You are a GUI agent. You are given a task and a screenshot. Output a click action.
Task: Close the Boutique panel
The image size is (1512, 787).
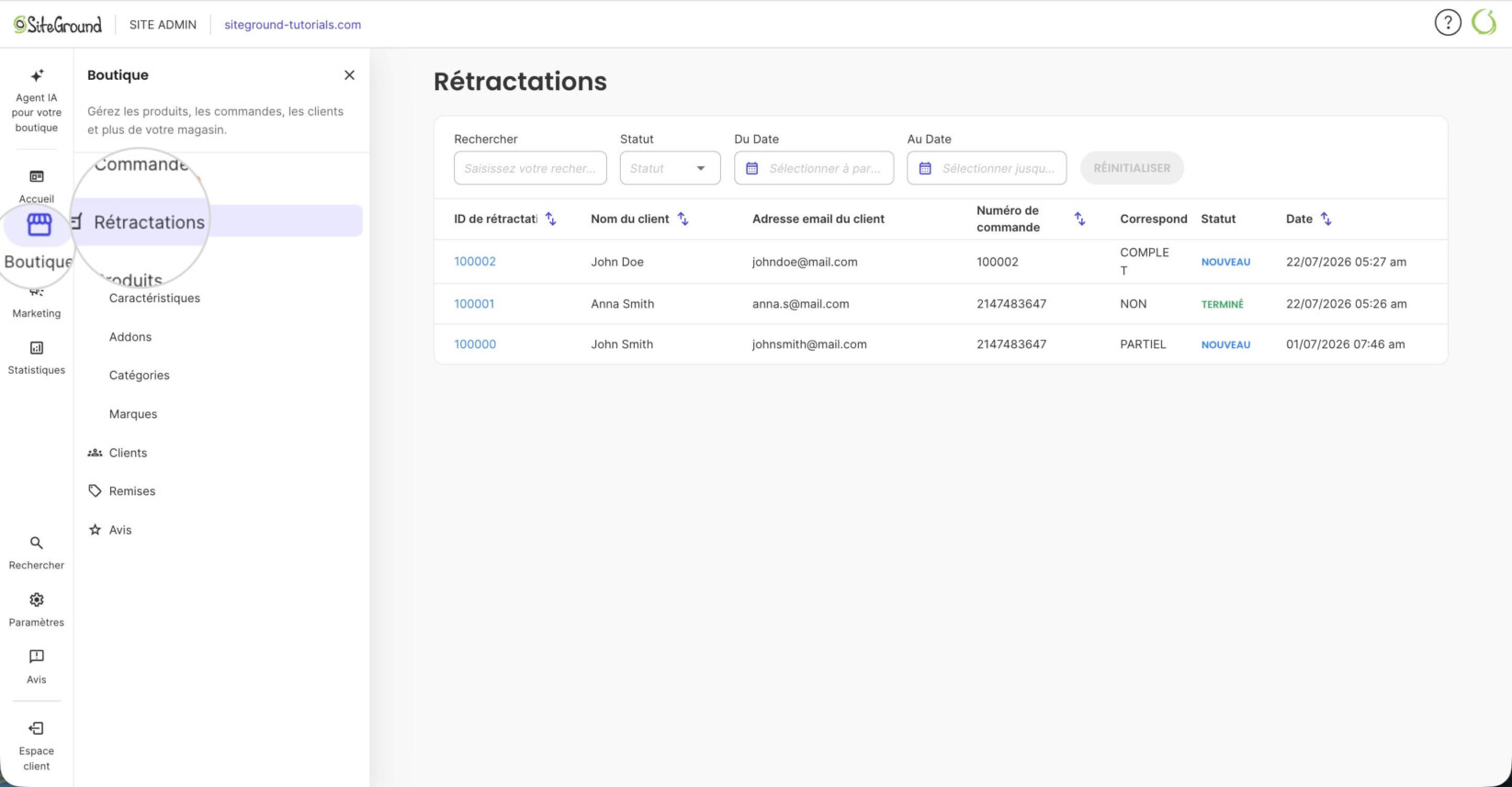[349, 75]
